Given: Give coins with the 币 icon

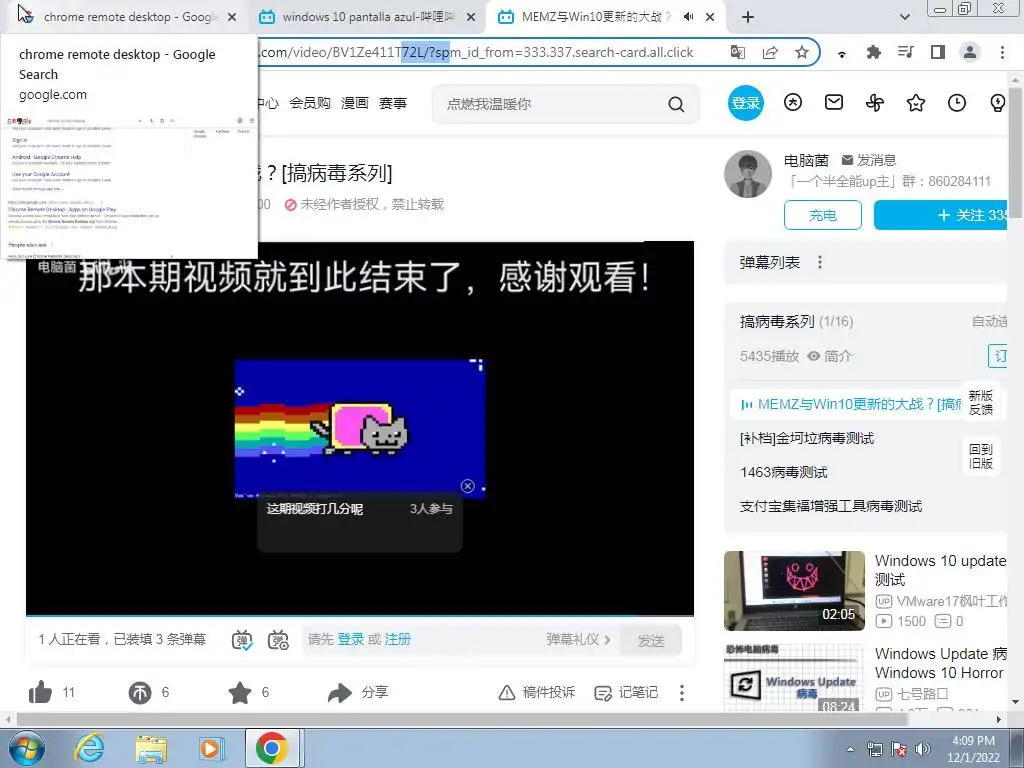Looking at the screenshot, I should (x=140, y=692).
